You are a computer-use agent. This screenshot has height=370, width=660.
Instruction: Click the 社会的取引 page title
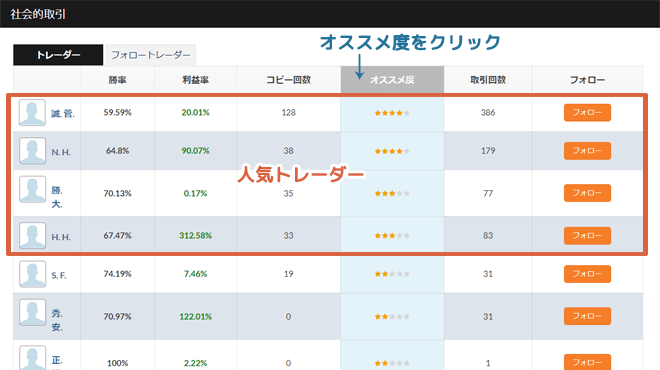click(x=38, y=14)
